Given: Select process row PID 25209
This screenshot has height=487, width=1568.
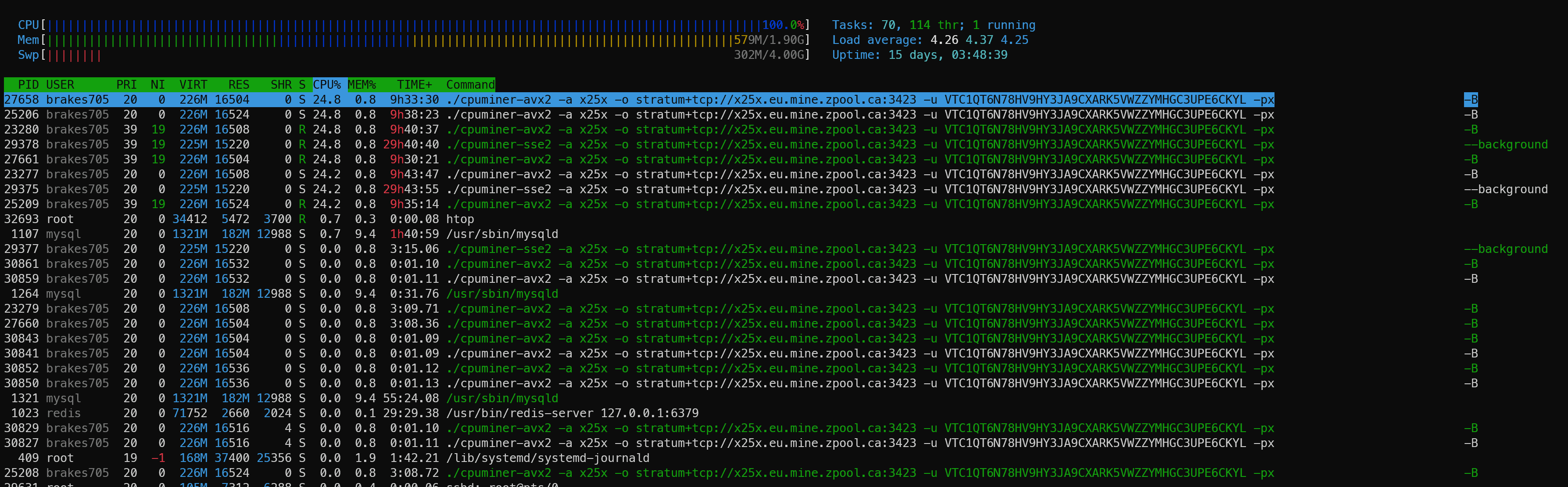Looking at the screenshot, I should [x=741, y=204].
